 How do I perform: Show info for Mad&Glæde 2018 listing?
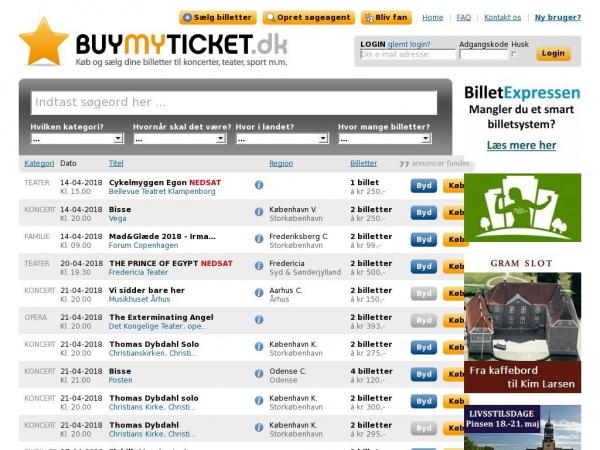click(x=259, y=239)
